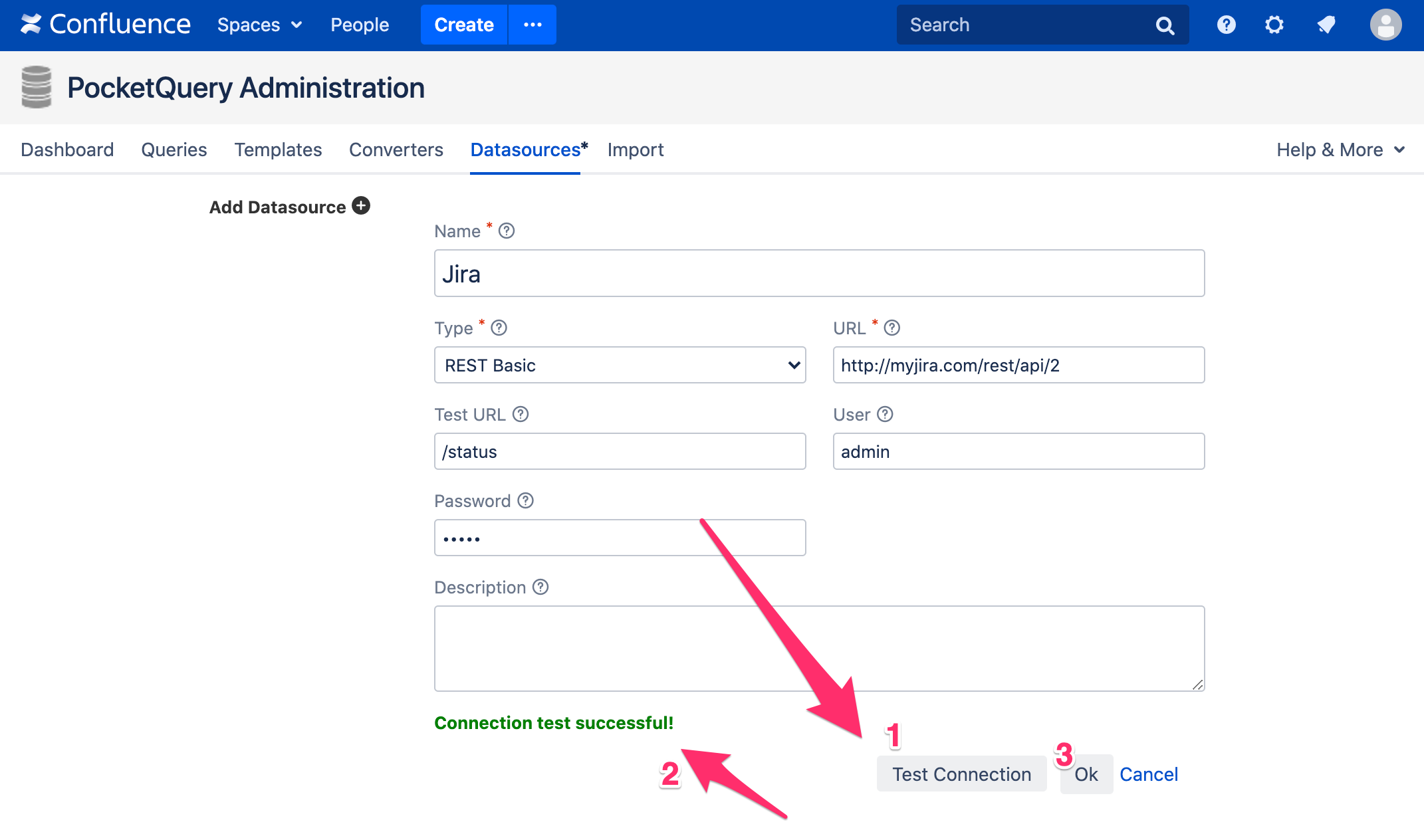Click the Help question mark icon
The image size is (1424, 840).
click(x=1225, y=25)
